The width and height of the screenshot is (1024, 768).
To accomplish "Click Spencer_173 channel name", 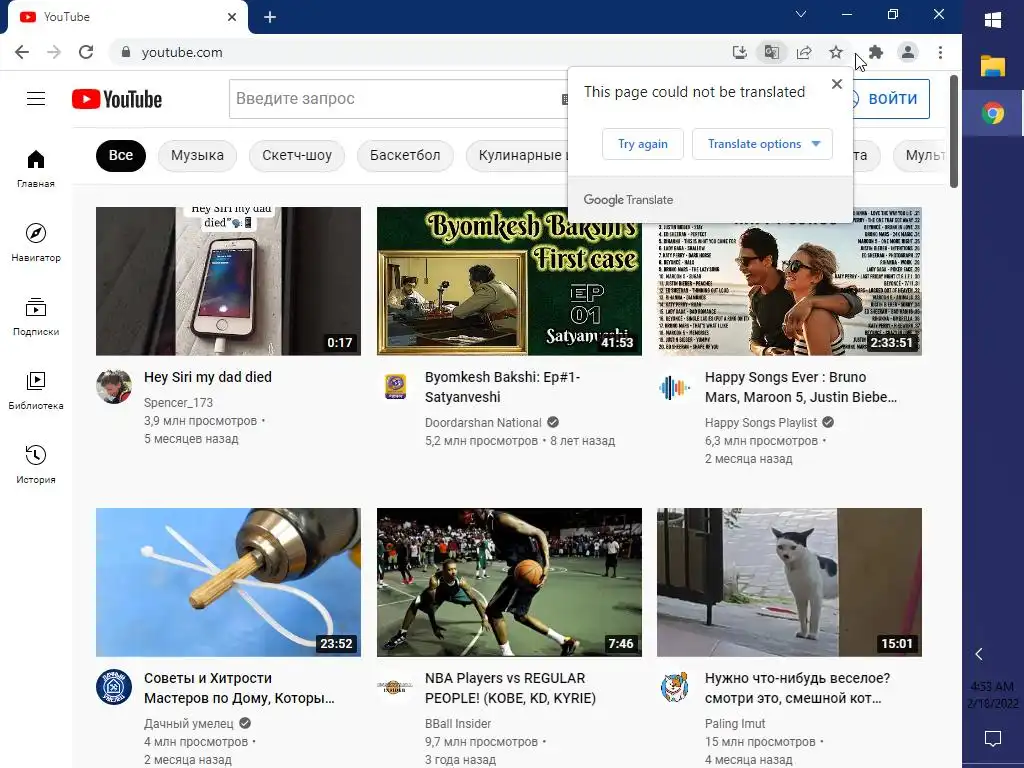I will (178, 403).
